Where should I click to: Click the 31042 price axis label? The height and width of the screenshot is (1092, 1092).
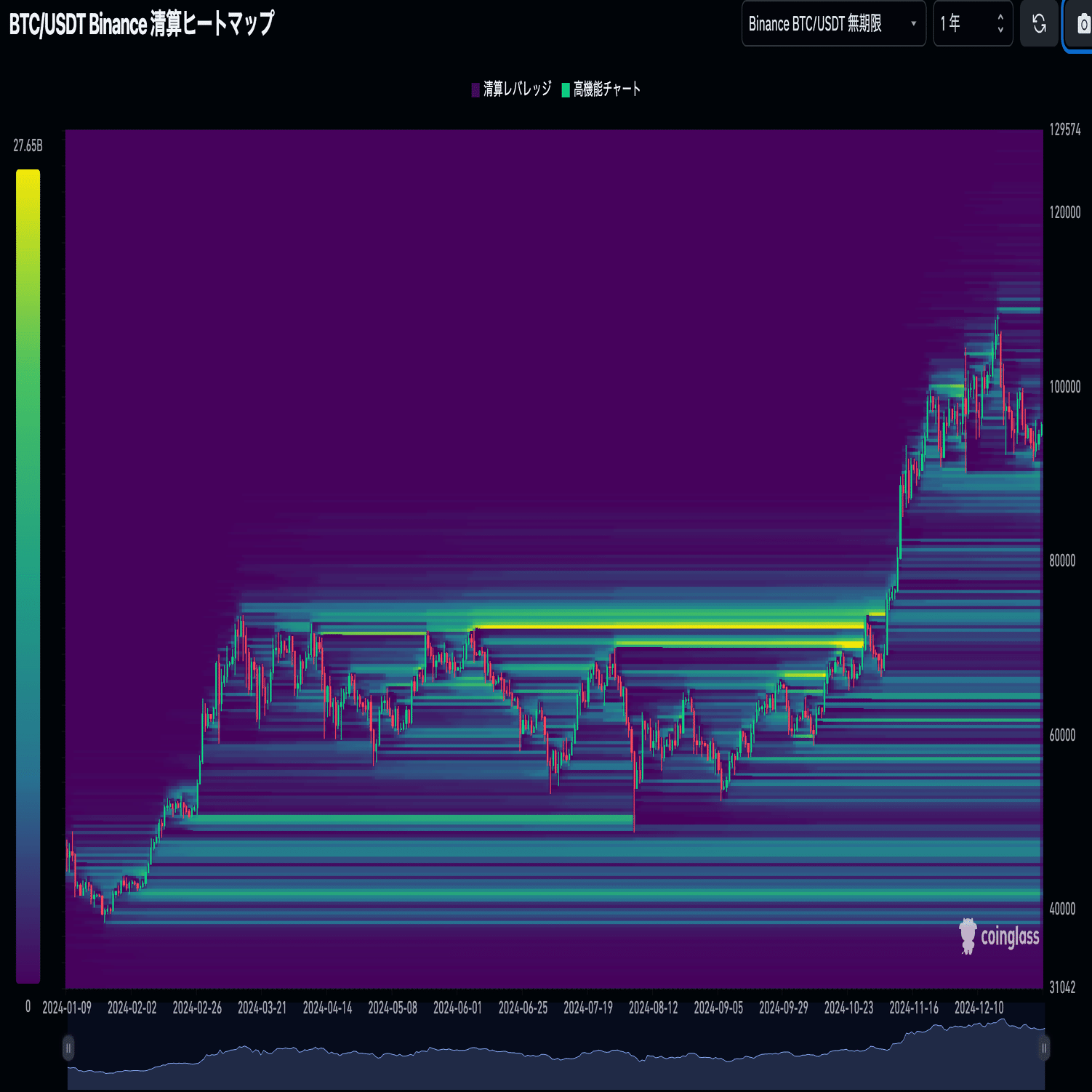[x=1062, y=987]
